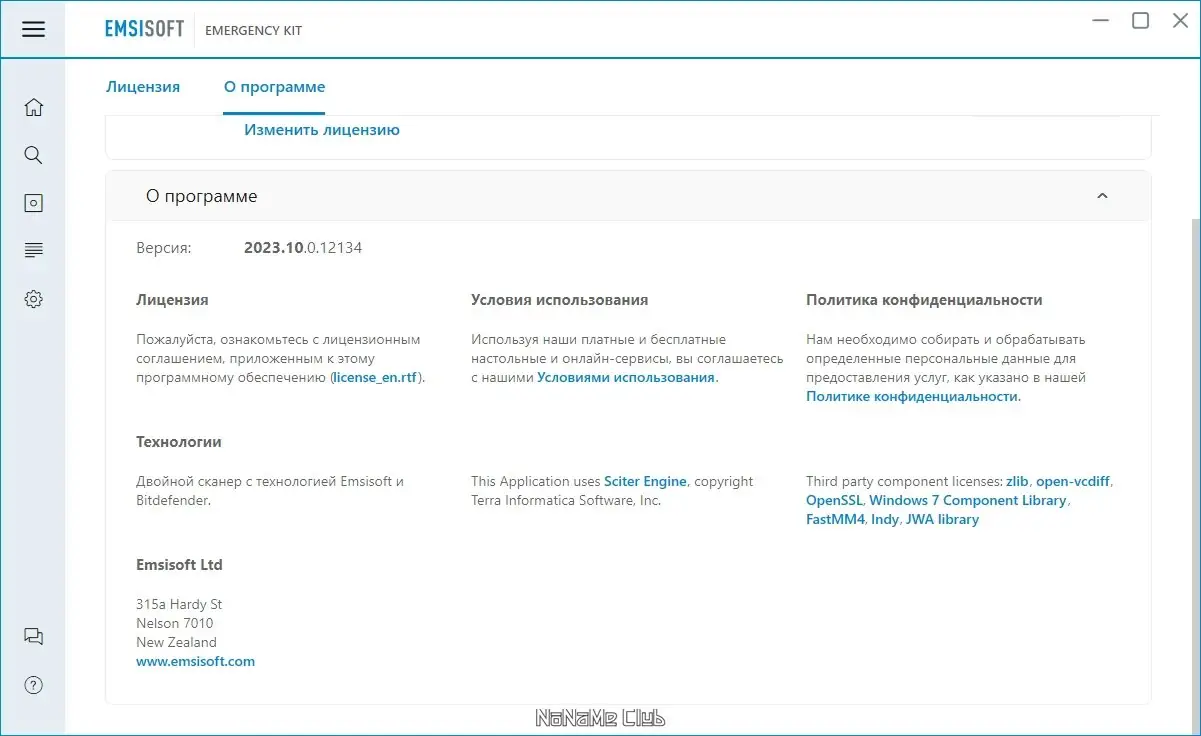Screen dimensions: 1201x736
Task: Open Условиями использования link
Action: click(x=626, y=378)
